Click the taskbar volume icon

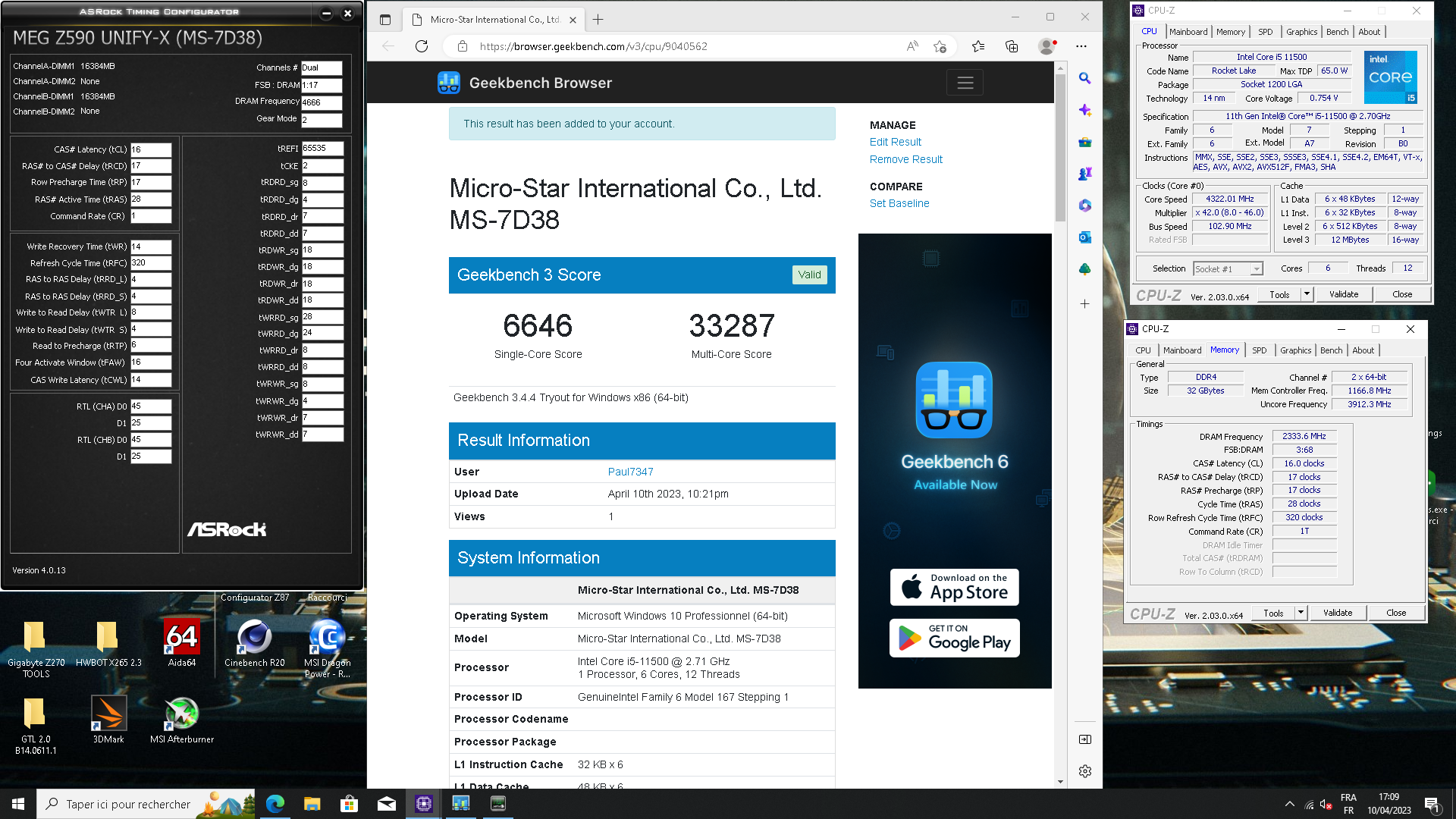pyautogui.click(x=1326, y=804)
